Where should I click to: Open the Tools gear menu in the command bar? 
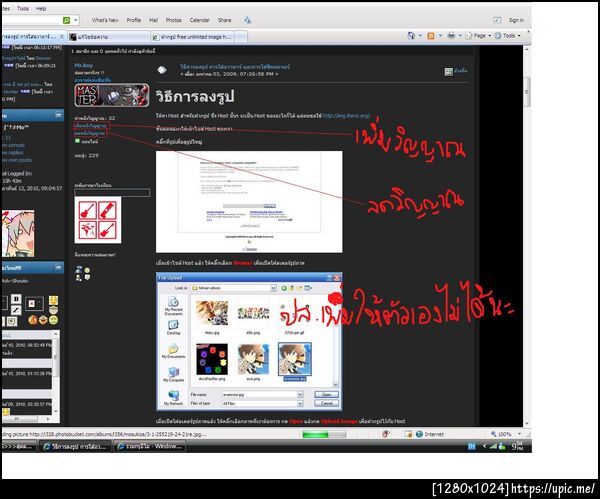[507, 36]
